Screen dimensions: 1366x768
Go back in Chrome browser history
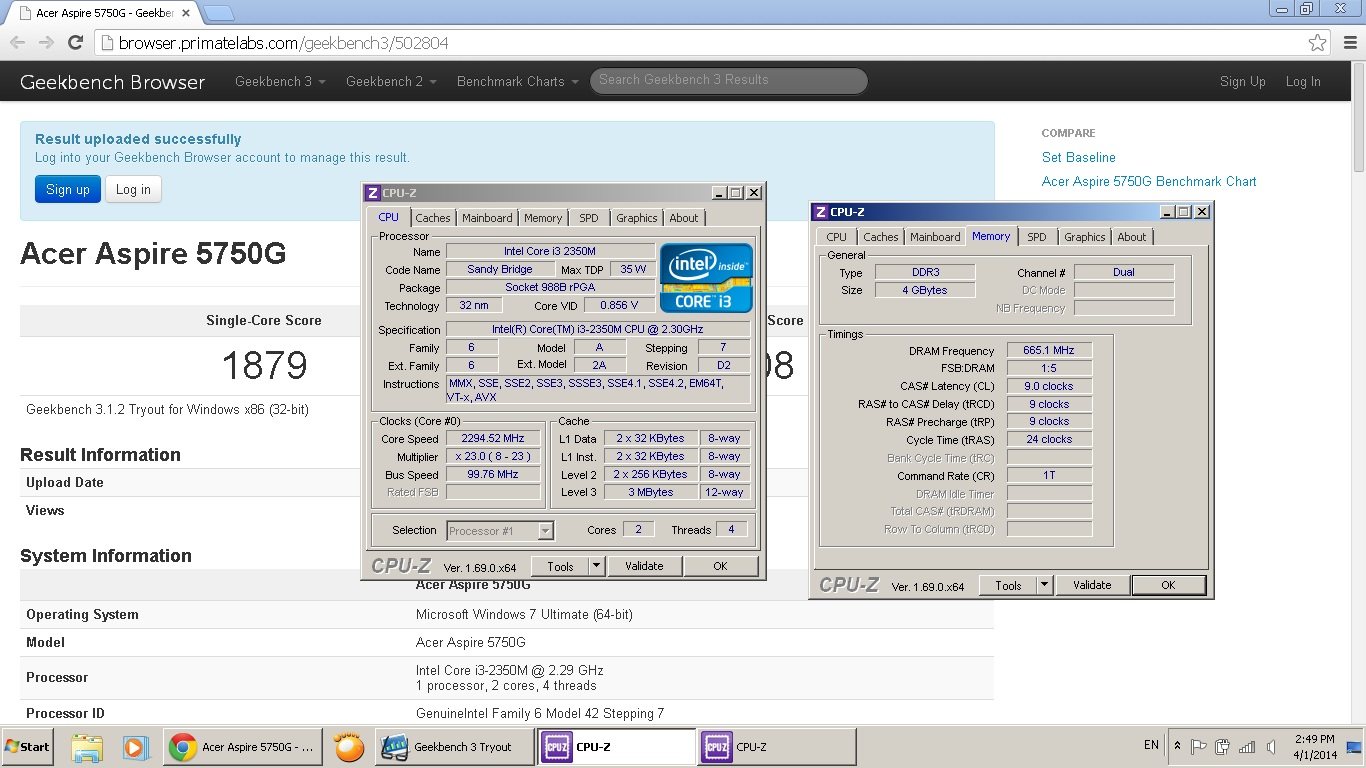coord(18,43)
